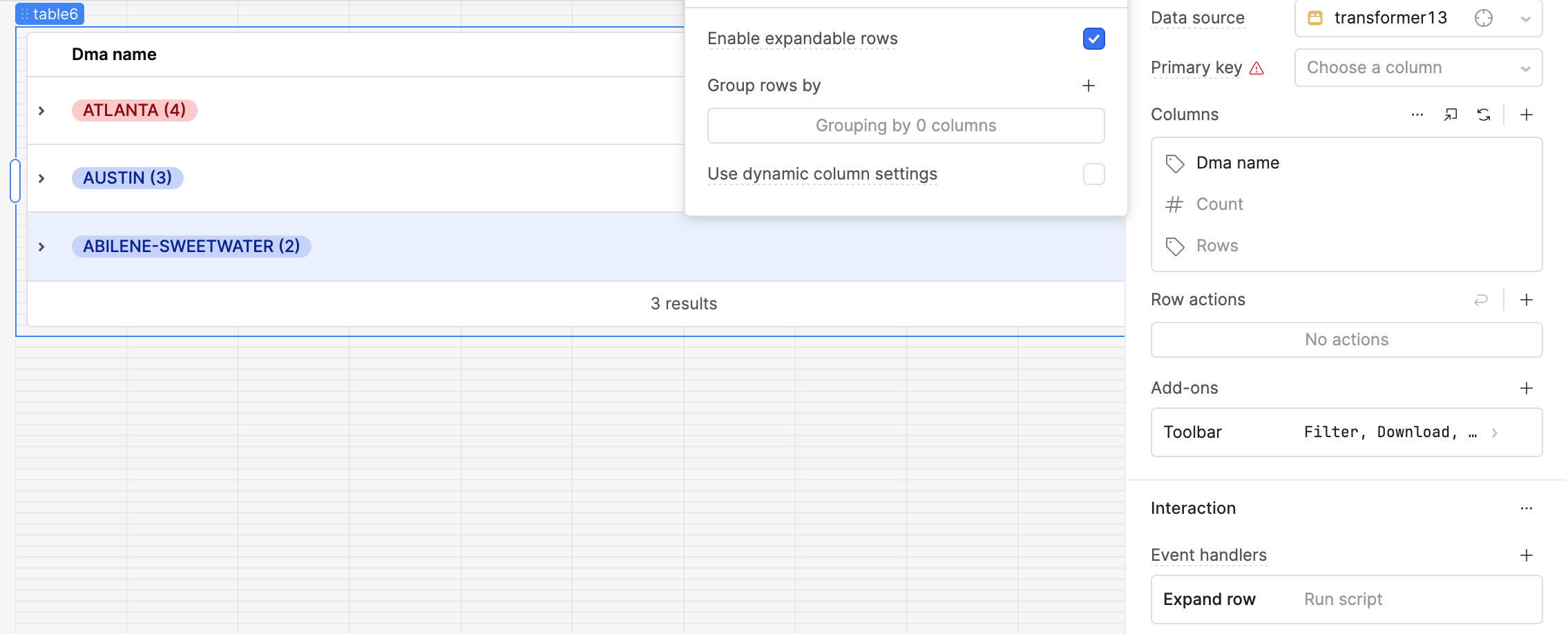Image resolution: width=1568 pixels, height=634 pixels.
Task: Uncheck Enable expandable rows
Action: pyautogui.click(x=1093, y=39)
